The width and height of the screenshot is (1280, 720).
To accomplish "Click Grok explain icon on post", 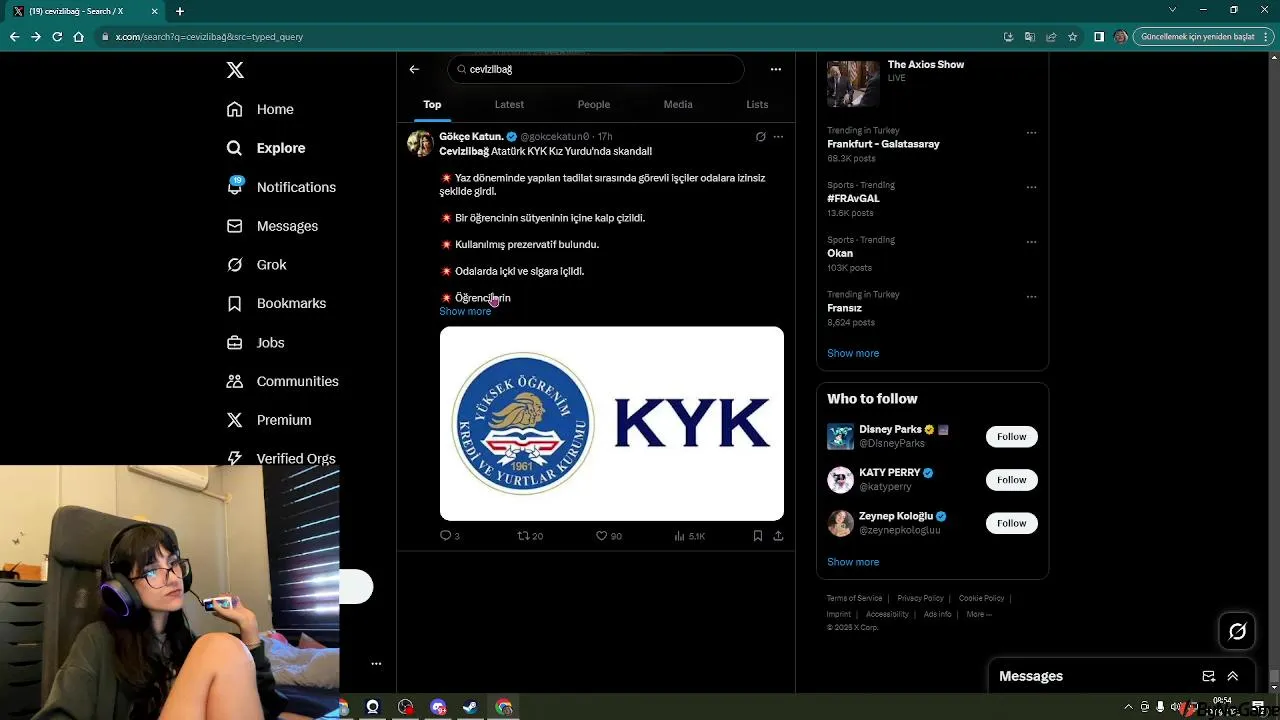I will [x=760, y=137].
